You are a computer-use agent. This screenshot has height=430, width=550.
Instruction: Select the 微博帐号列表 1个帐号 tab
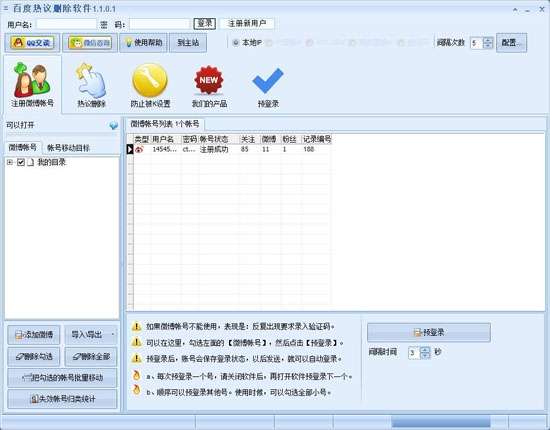point(165,124)
